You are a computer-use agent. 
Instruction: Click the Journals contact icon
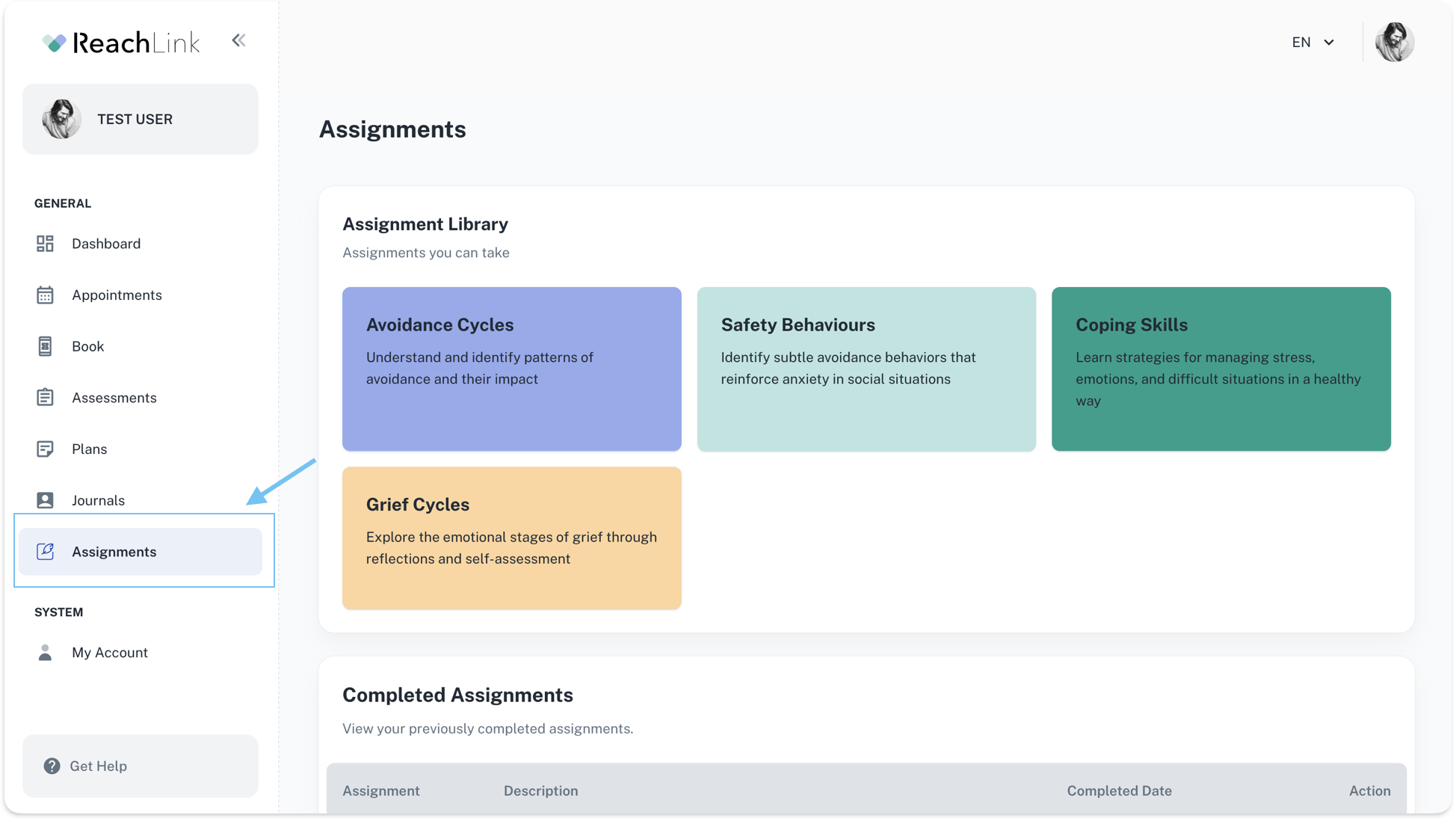(45, 500)
